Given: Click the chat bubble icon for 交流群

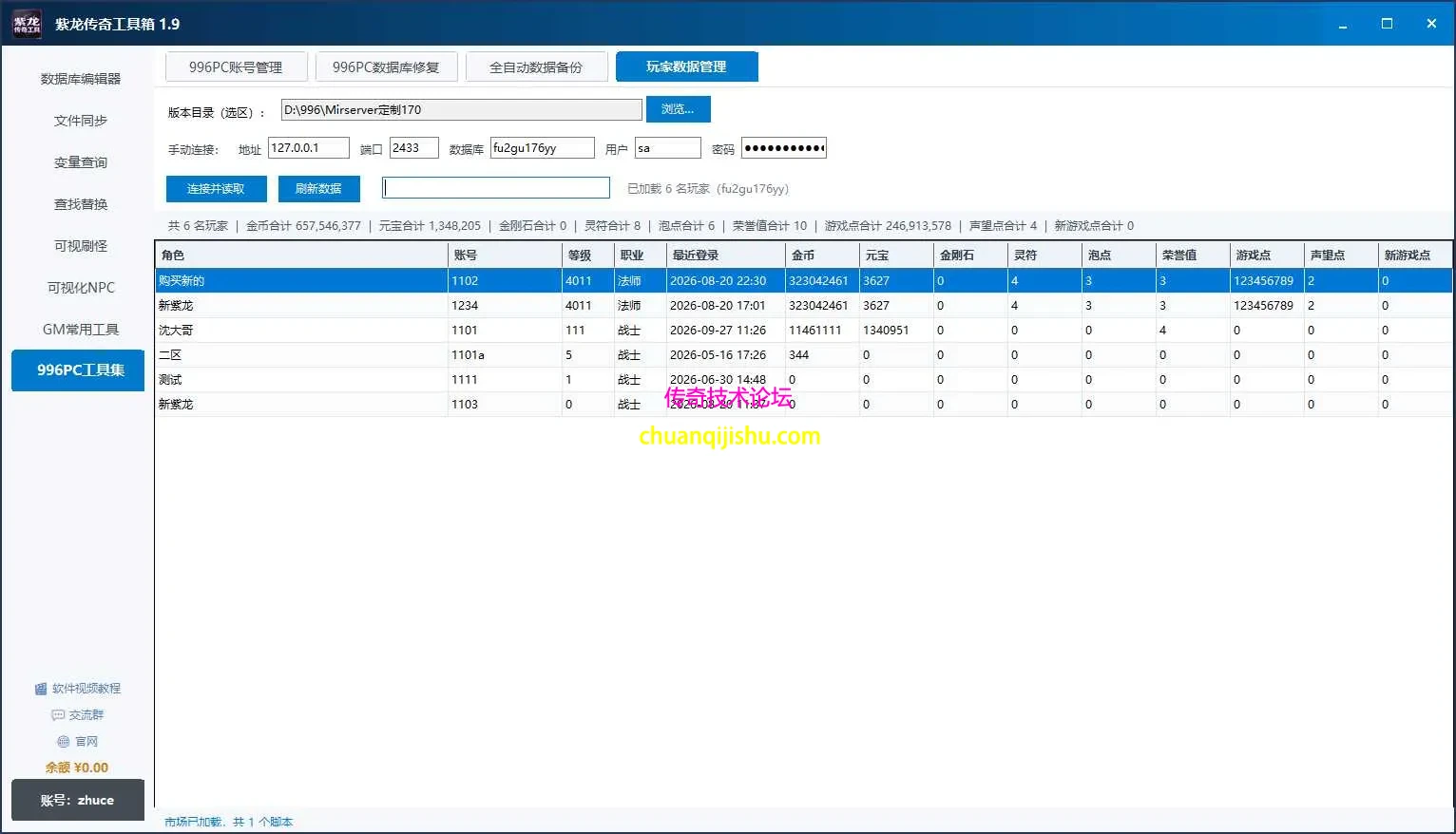Looking at the screenshot, I should 58,715.
